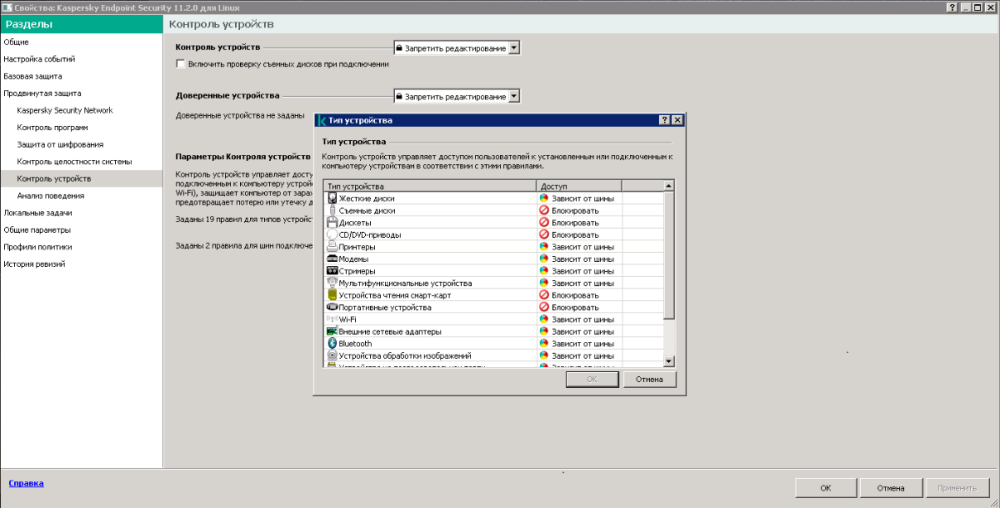Viewport: 1000px width, 508px height.
Task: Open Профили политики section
Action: [38, 247]
